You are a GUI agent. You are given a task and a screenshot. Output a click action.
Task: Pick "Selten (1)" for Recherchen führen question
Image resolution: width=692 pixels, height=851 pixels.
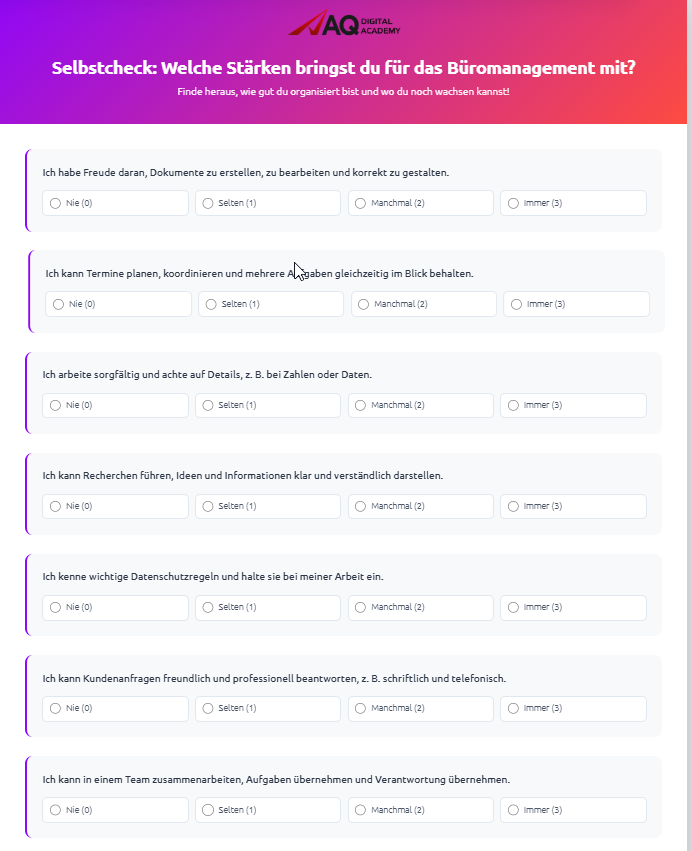[207, 506]
